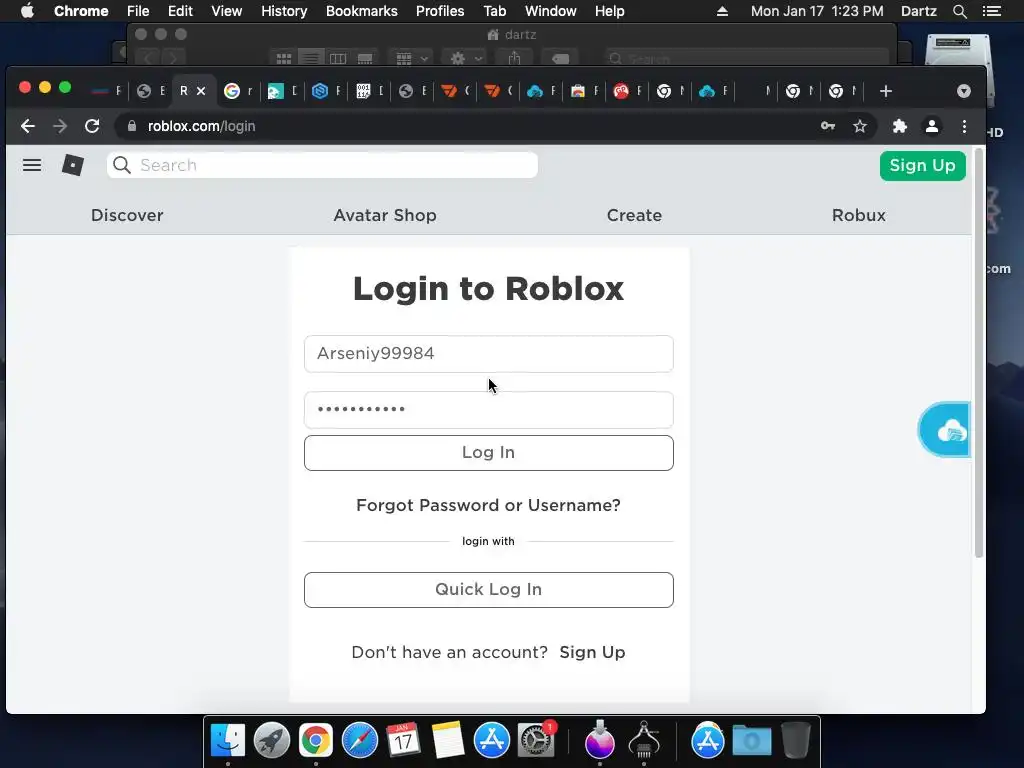1024x768 pixels.
Task: Click the green Sign Up button
Action: click(x=922, y=166)
